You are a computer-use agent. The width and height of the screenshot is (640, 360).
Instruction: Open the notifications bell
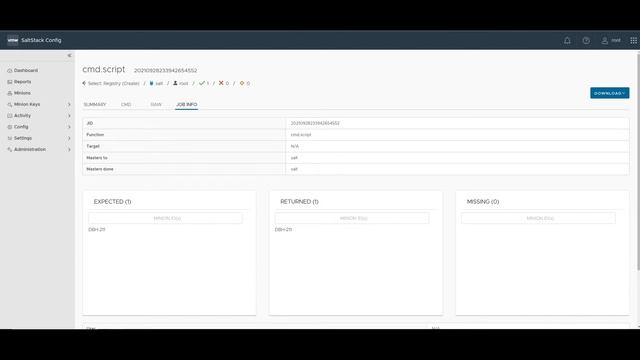pos(567,40)
